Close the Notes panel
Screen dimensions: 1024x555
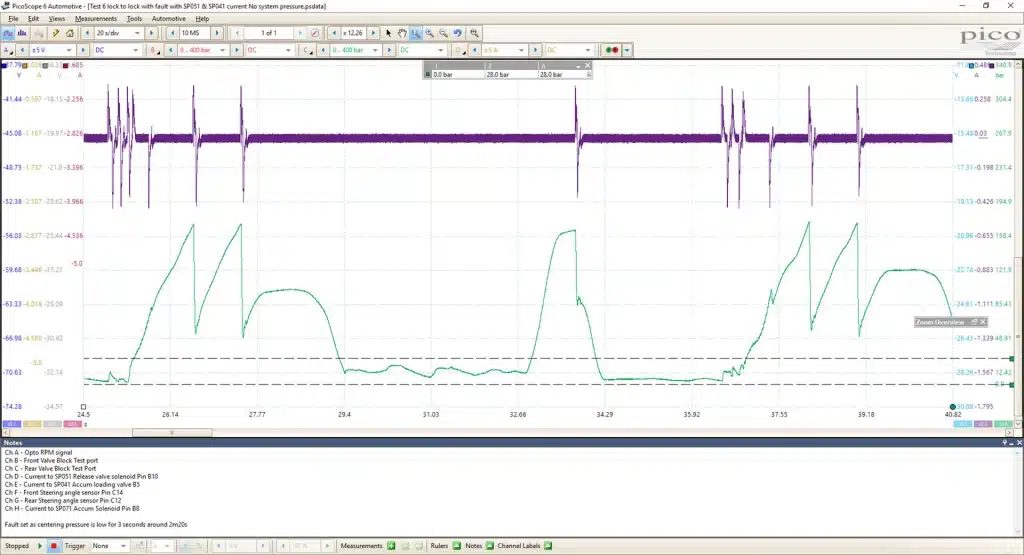pyautogui.click(x=1019, y=443)
